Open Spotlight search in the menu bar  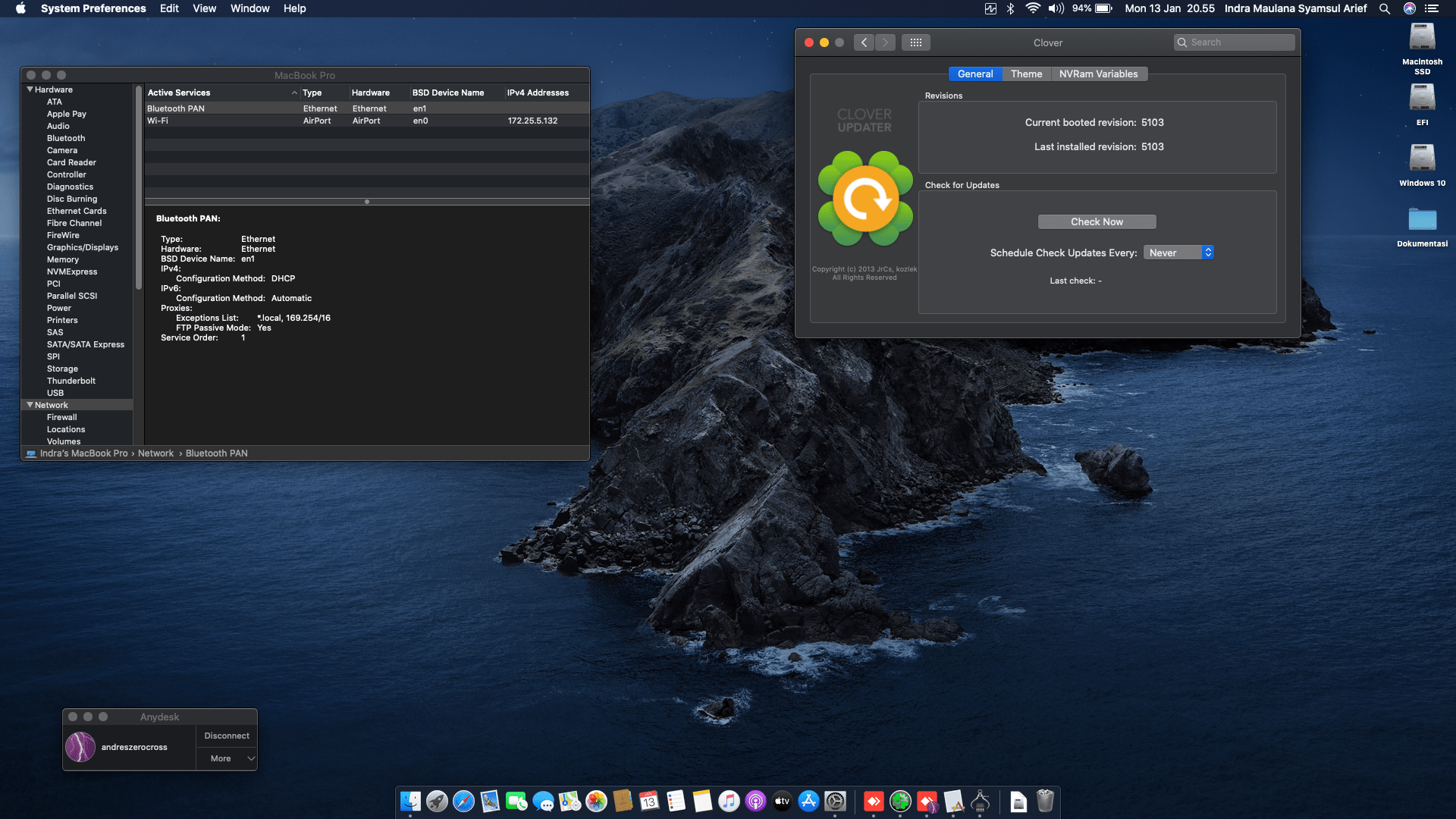coord(1385,8)
